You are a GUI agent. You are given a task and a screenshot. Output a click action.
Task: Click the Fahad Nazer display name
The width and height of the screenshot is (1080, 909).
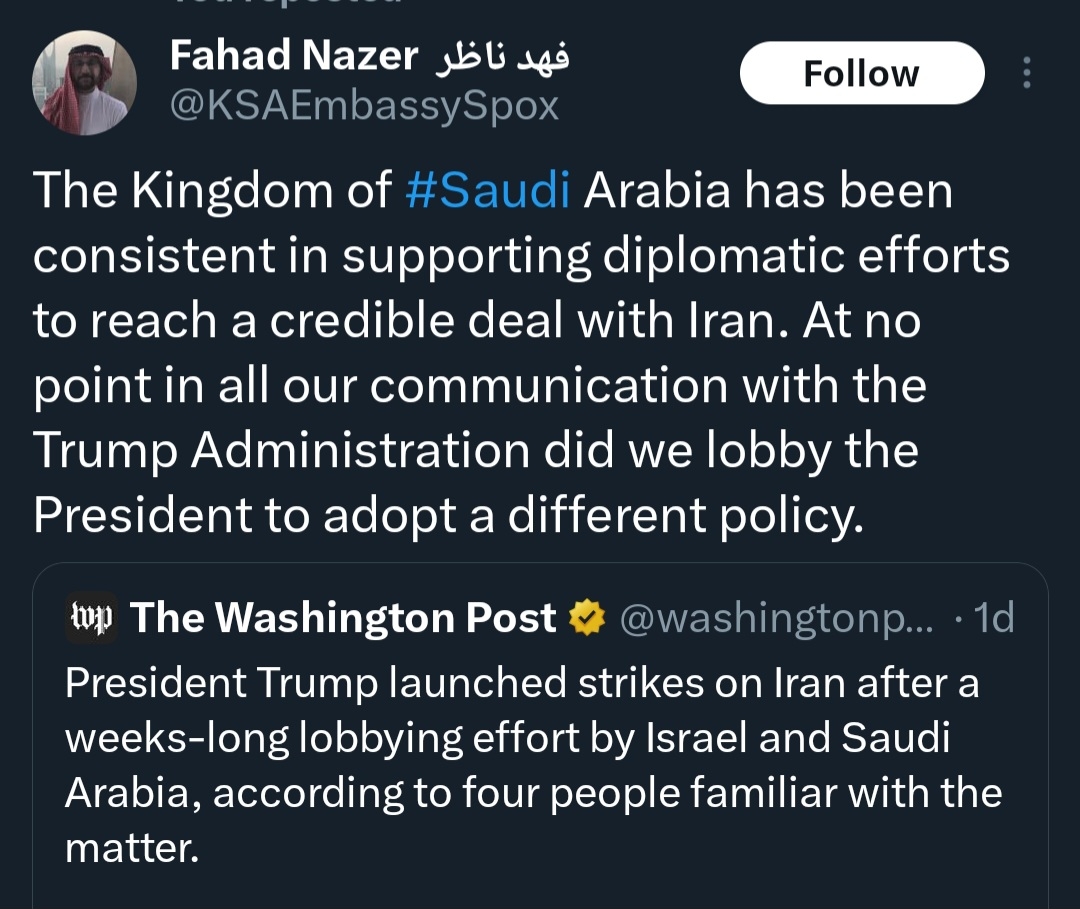click(x=294, y=57)
